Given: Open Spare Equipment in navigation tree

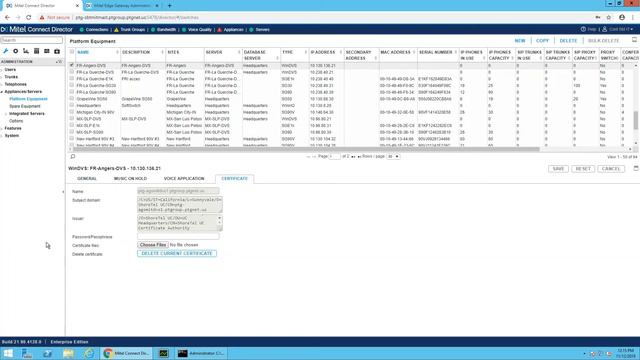Looking at the screenshot, I should point(25,107).
